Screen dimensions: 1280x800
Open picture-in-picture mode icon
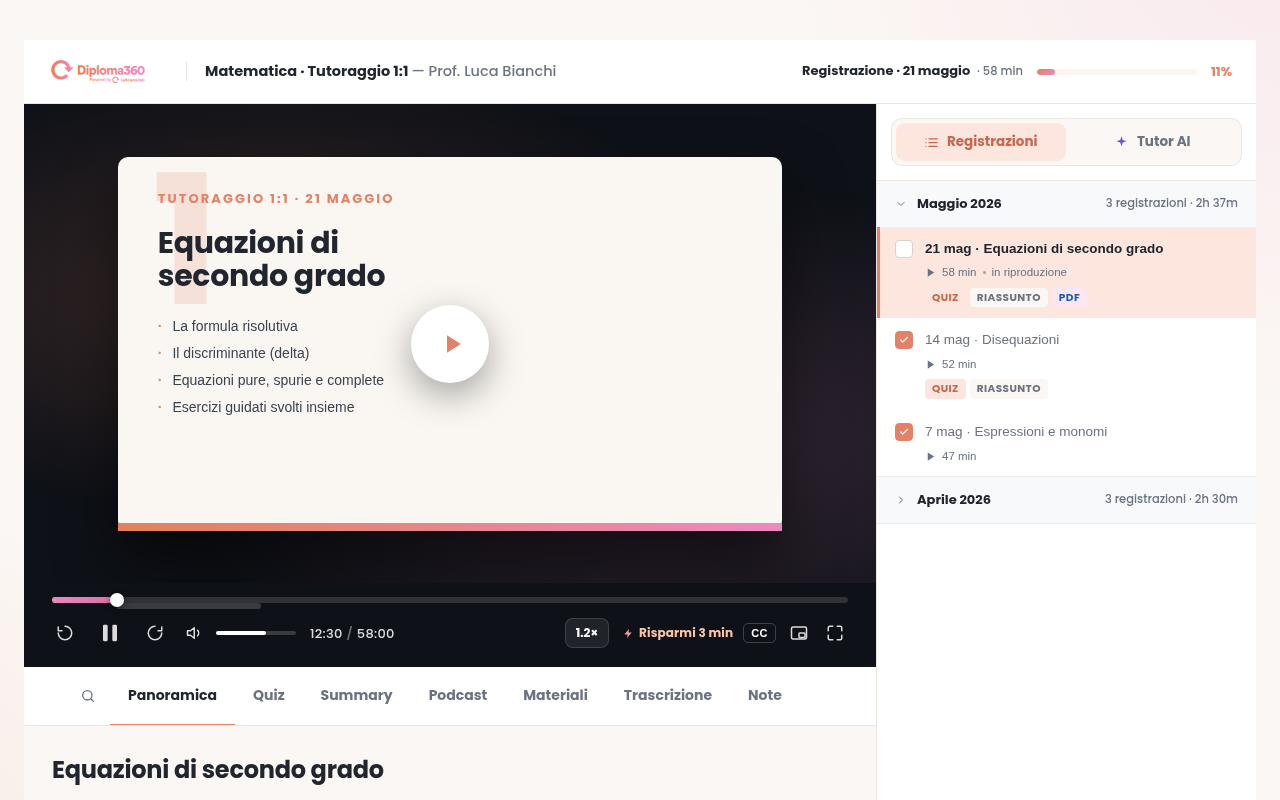point(799,633)
